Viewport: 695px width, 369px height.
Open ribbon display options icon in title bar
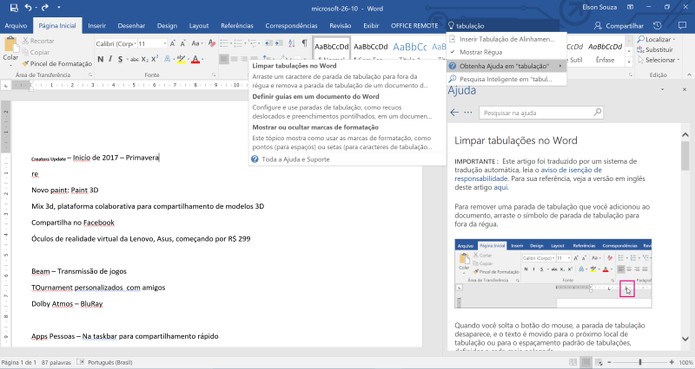click(x=630, y=8)
